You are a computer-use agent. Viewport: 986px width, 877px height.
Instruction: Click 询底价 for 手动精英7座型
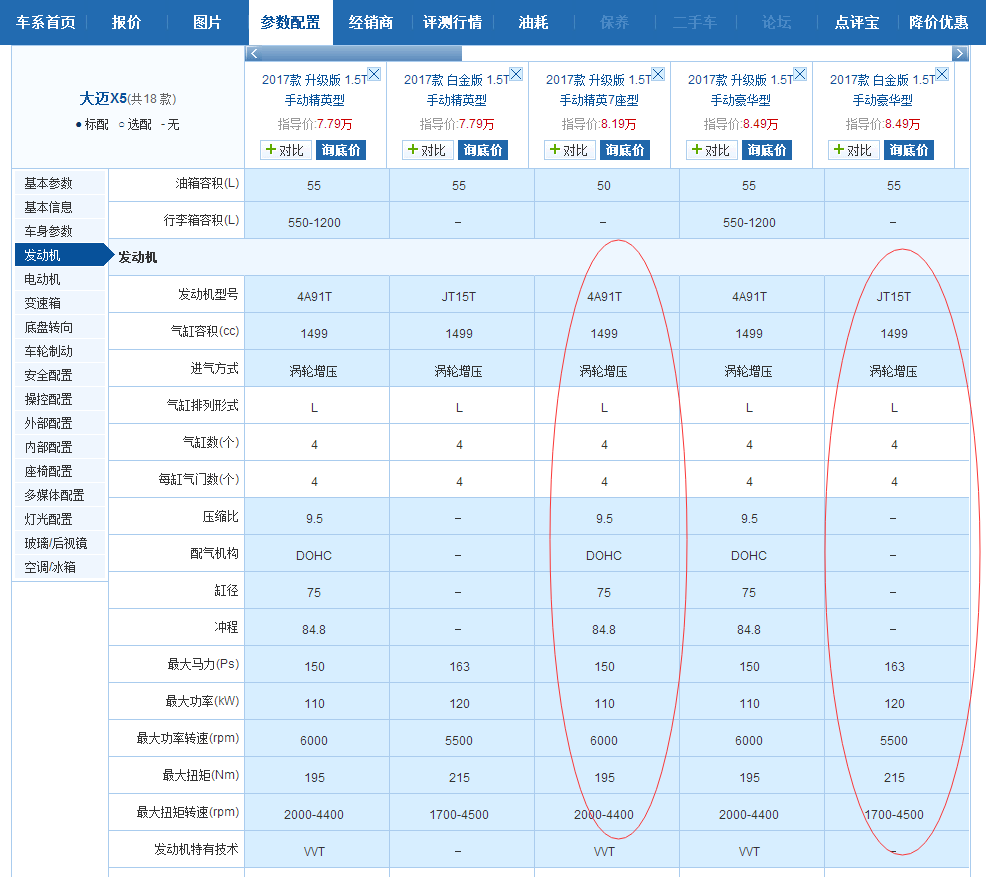625,150
